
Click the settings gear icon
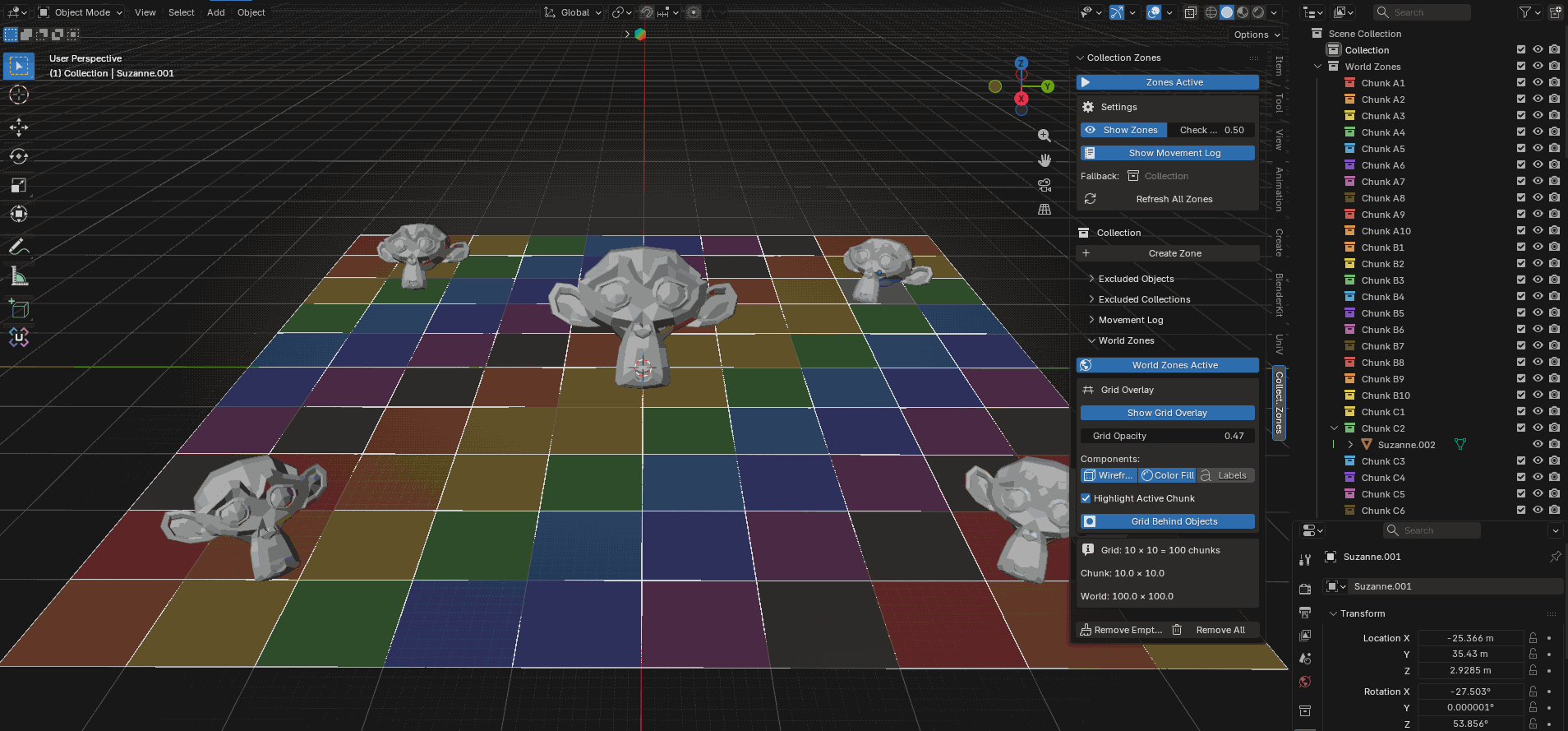(1088, 107)
